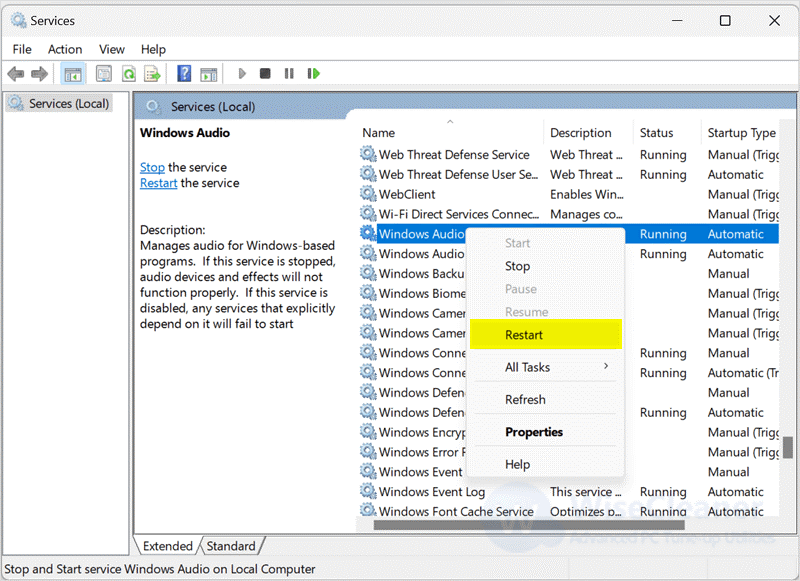800x581 pixels.
Task: Click the Forward arrow toolbar icon
Action: point(39,74)
